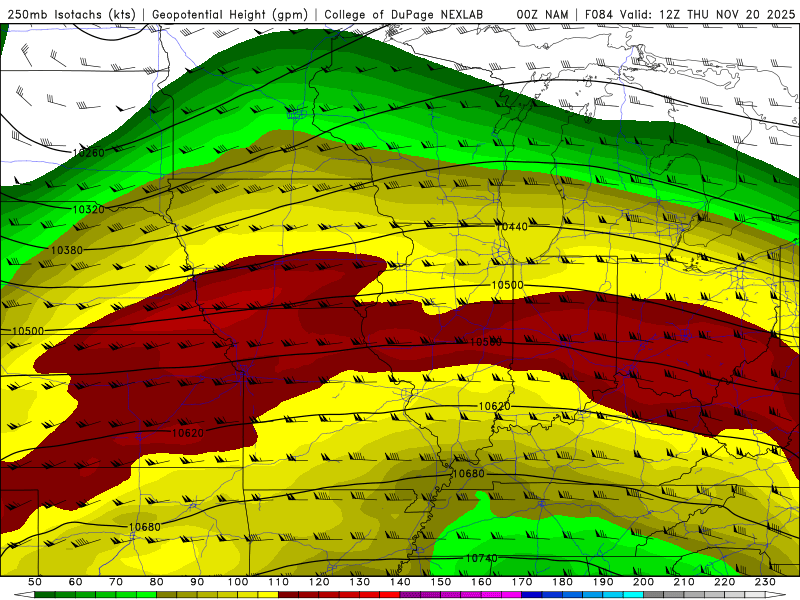Click the 170 kt color bar label
The image size is (800, 600).
click(522, 582)
